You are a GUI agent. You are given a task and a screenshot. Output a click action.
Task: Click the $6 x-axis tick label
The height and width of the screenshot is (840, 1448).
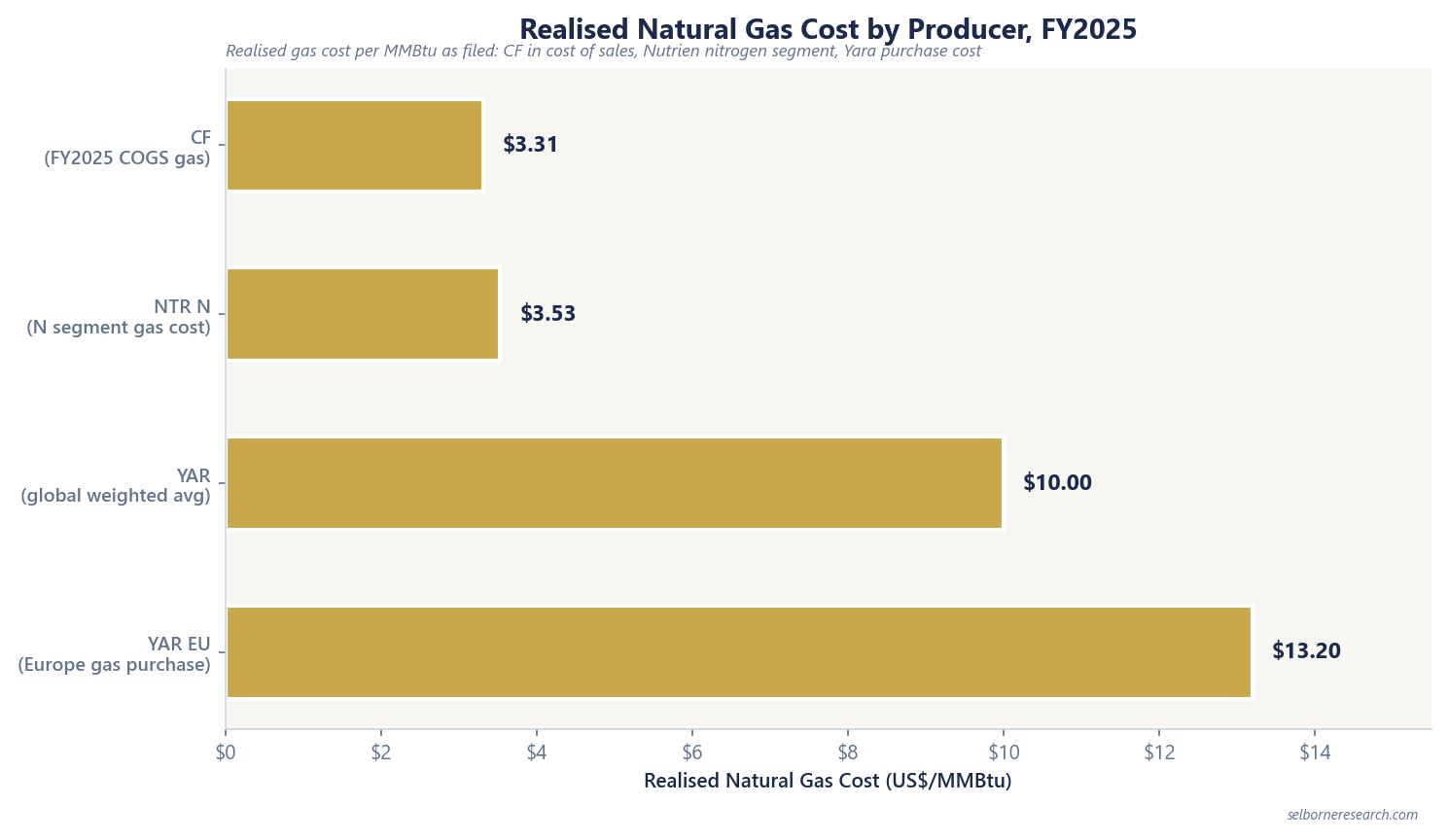tap(692, 752)
